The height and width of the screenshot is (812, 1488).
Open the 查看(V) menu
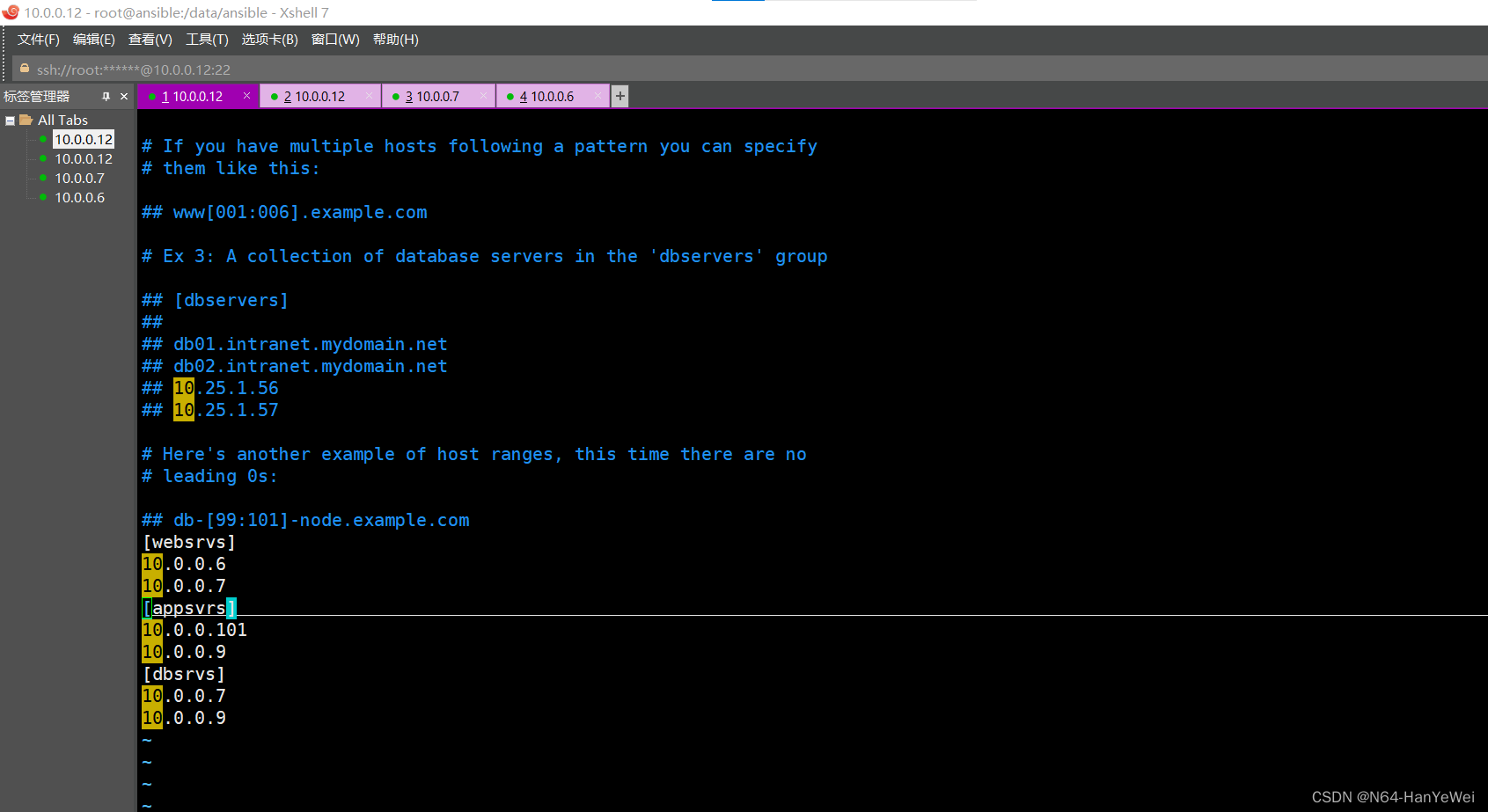coord(150,40)
